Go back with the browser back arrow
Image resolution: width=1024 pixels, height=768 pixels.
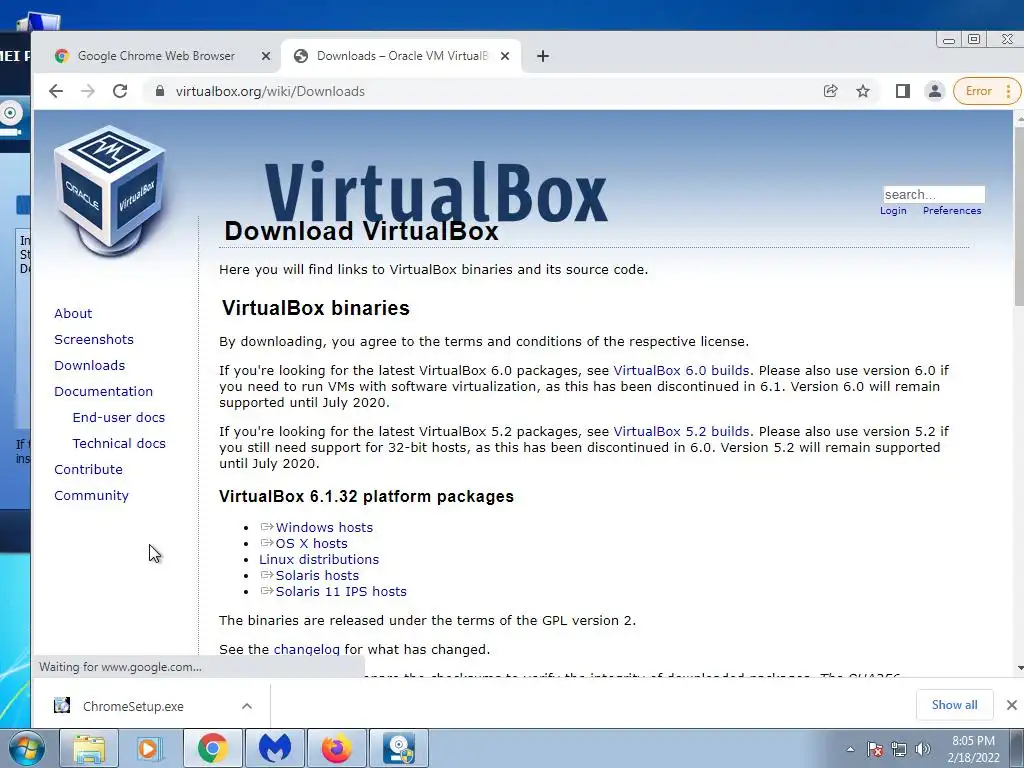tap(56, 91)
